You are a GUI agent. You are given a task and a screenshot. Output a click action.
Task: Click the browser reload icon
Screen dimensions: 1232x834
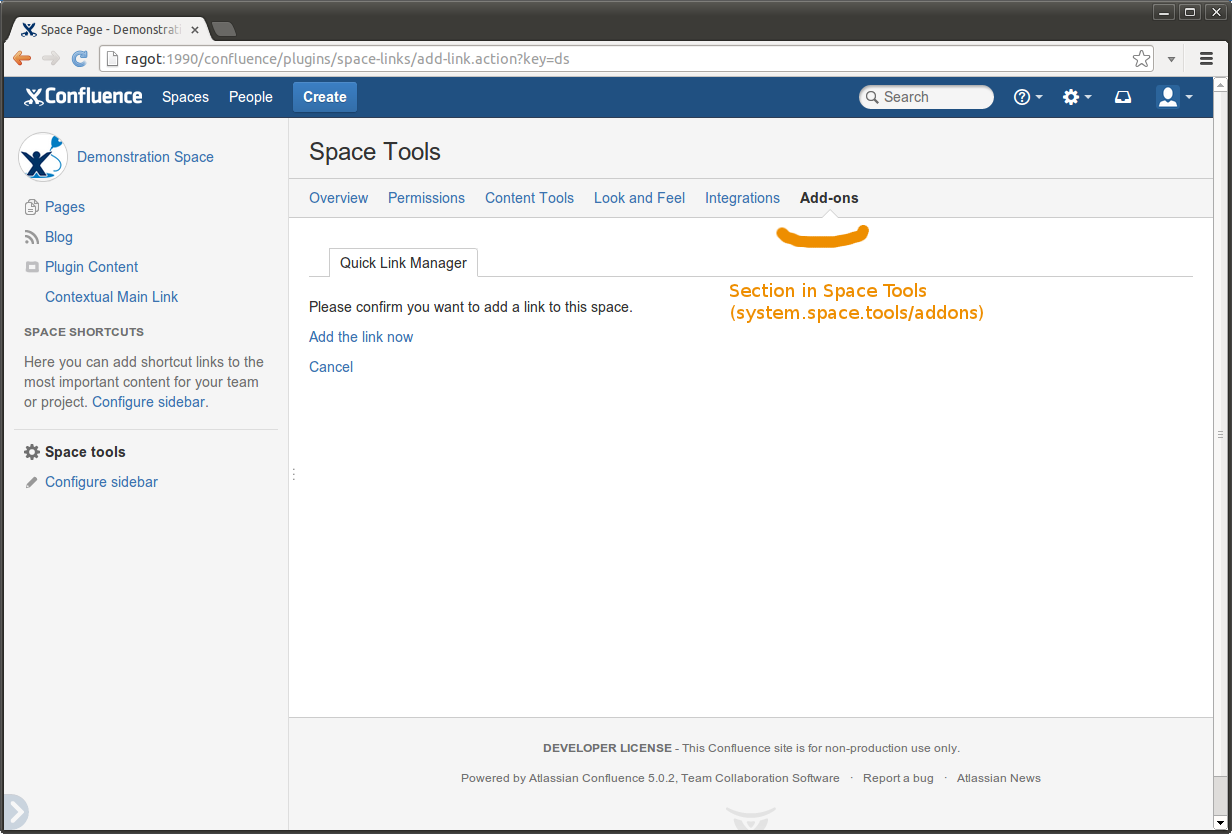coord(80,59)
